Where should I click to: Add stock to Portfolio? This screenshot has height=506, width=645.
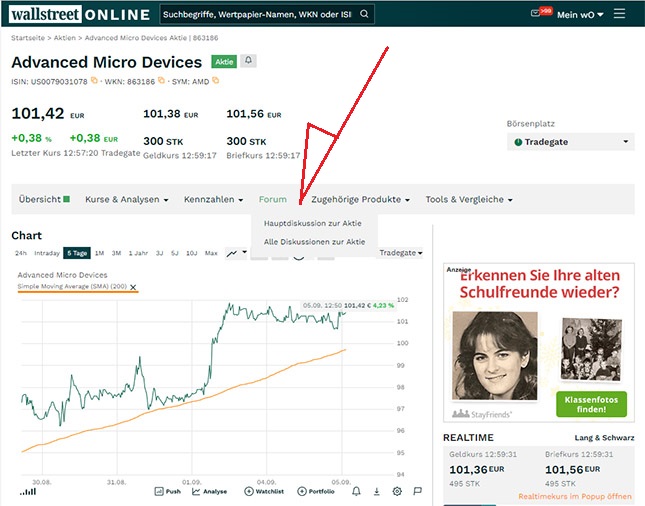coord(316,491)
